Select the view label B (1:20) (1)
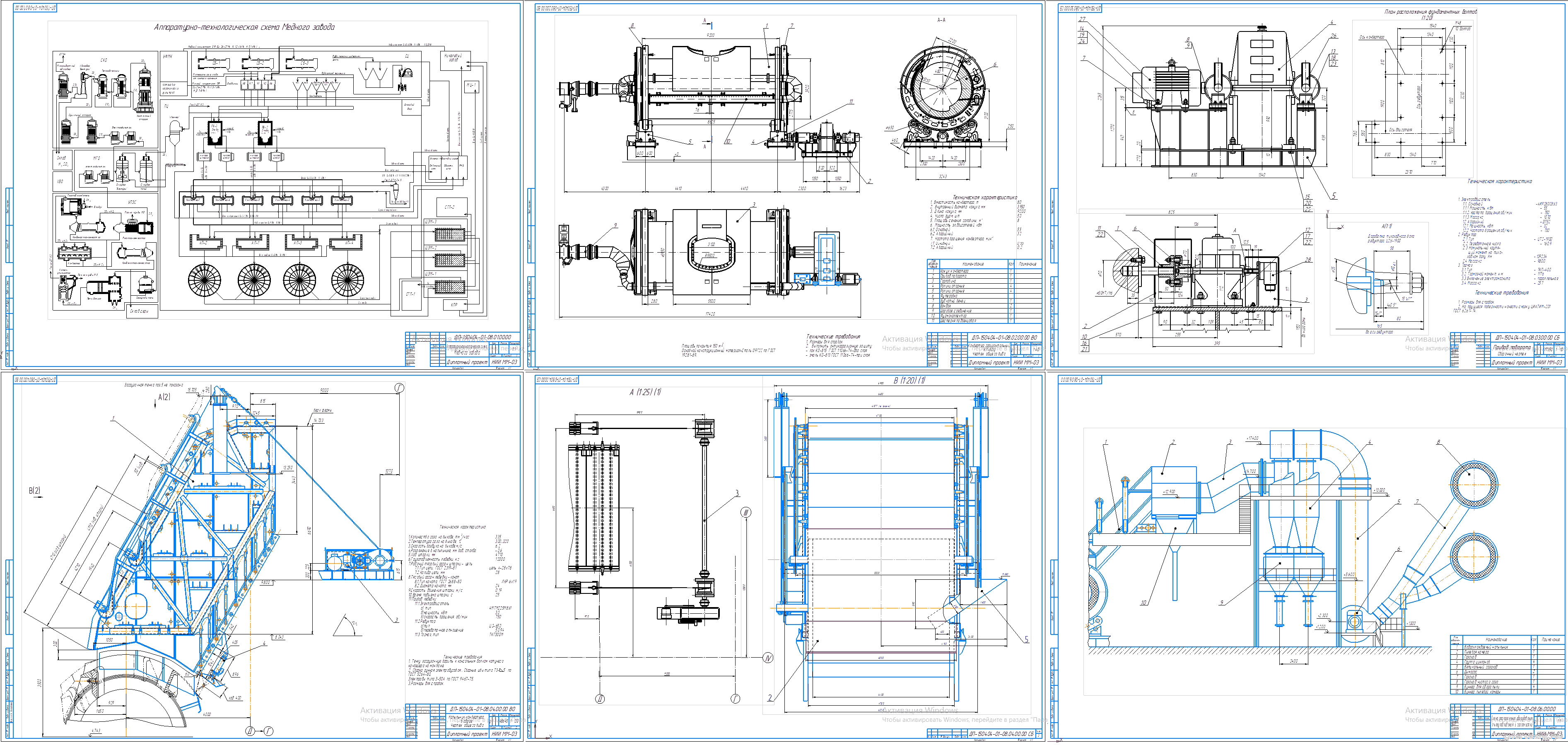Screen dimensions: 1568x745 (x=909, y=381)
